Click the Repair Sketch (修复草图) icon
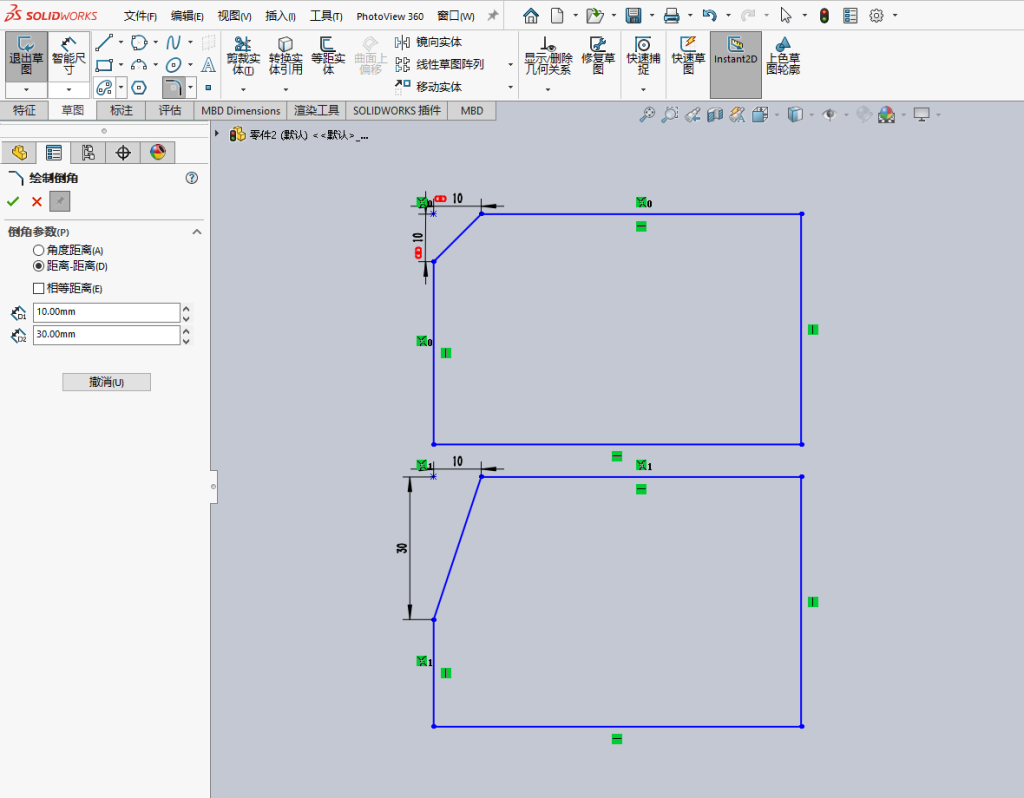The width and height of the screenshot is (1024, 798). click(x=598, y=56)
